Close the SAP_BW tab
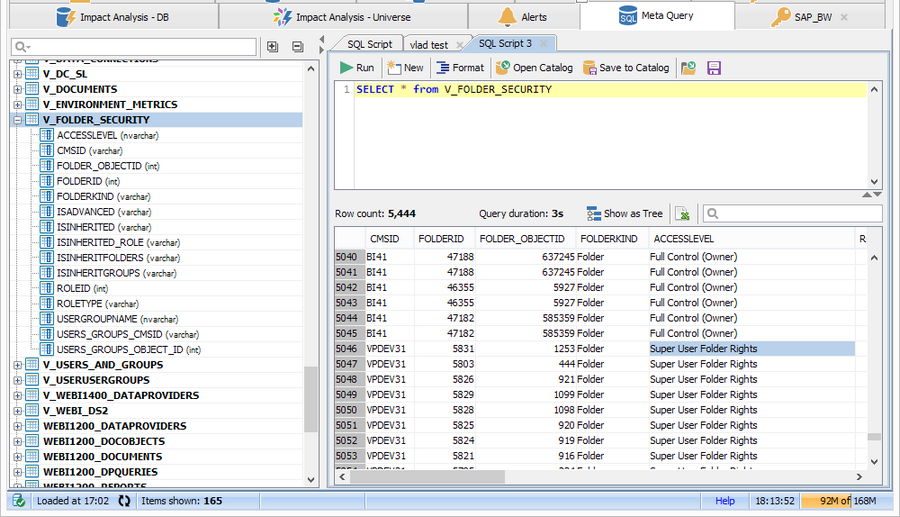Viewport: 900px width, 517px height. coord(844,17)
